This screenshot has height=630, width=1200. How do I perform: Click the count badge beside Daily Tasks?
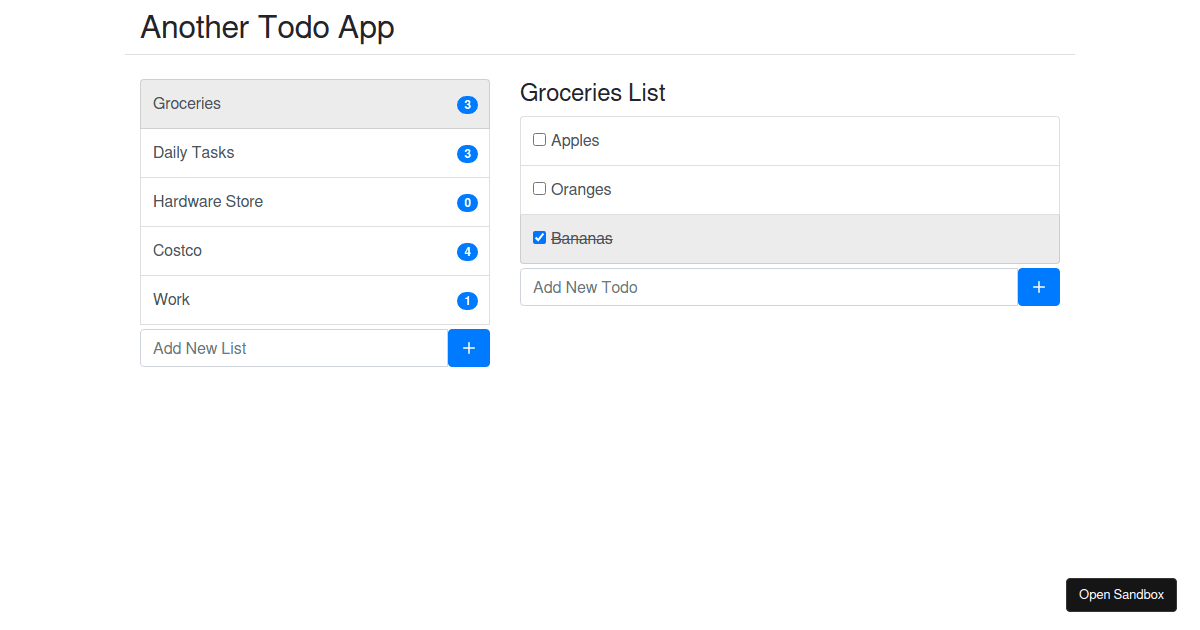pyautogui.click(x=467, y=153)
